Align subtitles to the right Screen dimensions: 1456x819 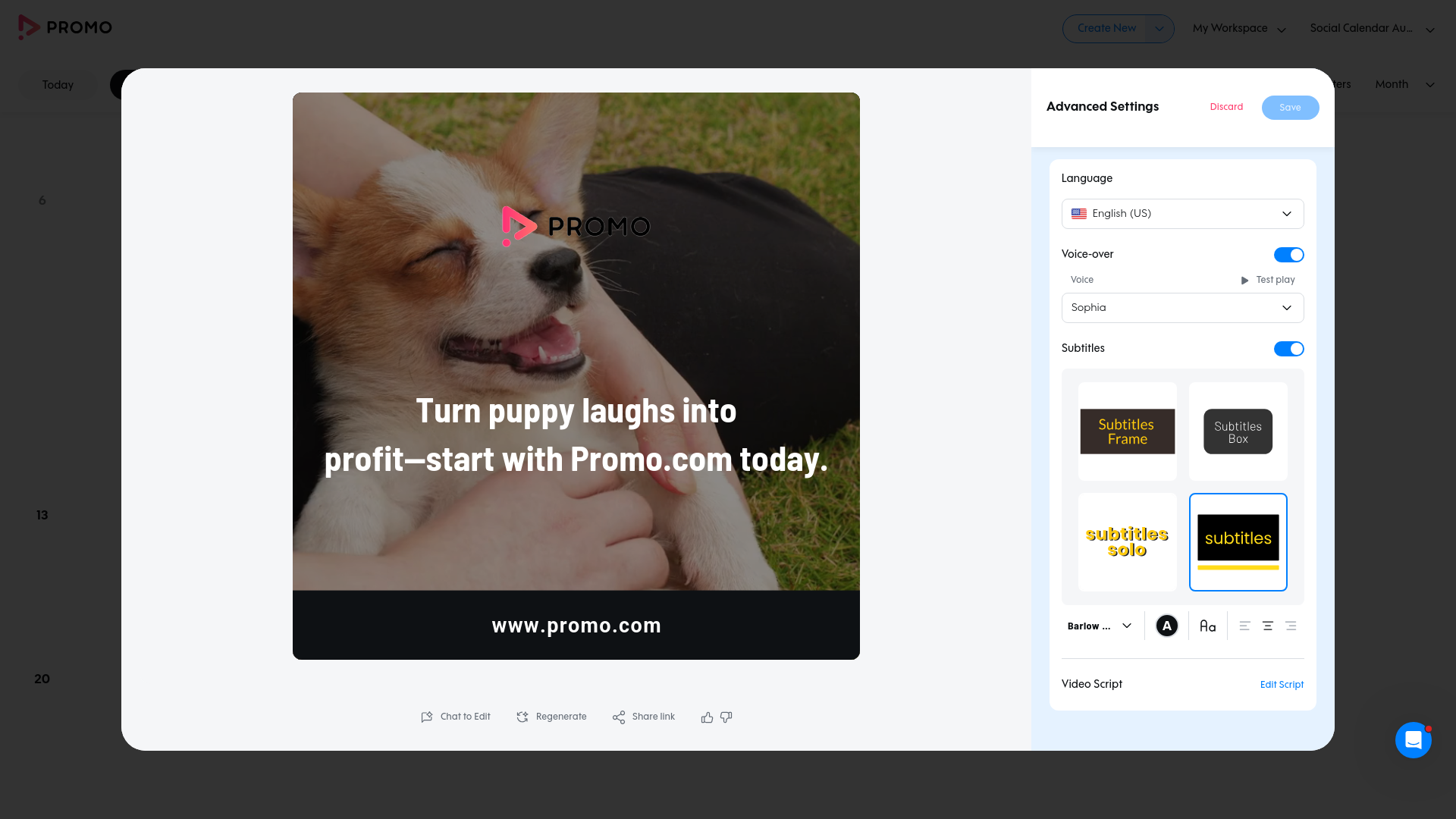1291,626
